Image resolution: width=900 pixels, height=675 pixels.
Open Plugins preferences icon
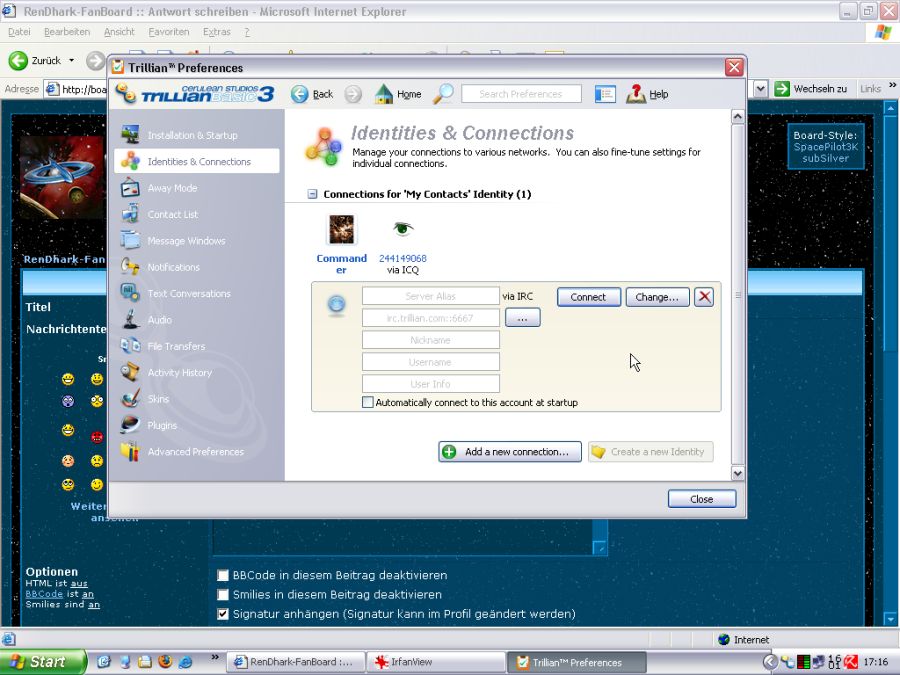coord(130,425)
